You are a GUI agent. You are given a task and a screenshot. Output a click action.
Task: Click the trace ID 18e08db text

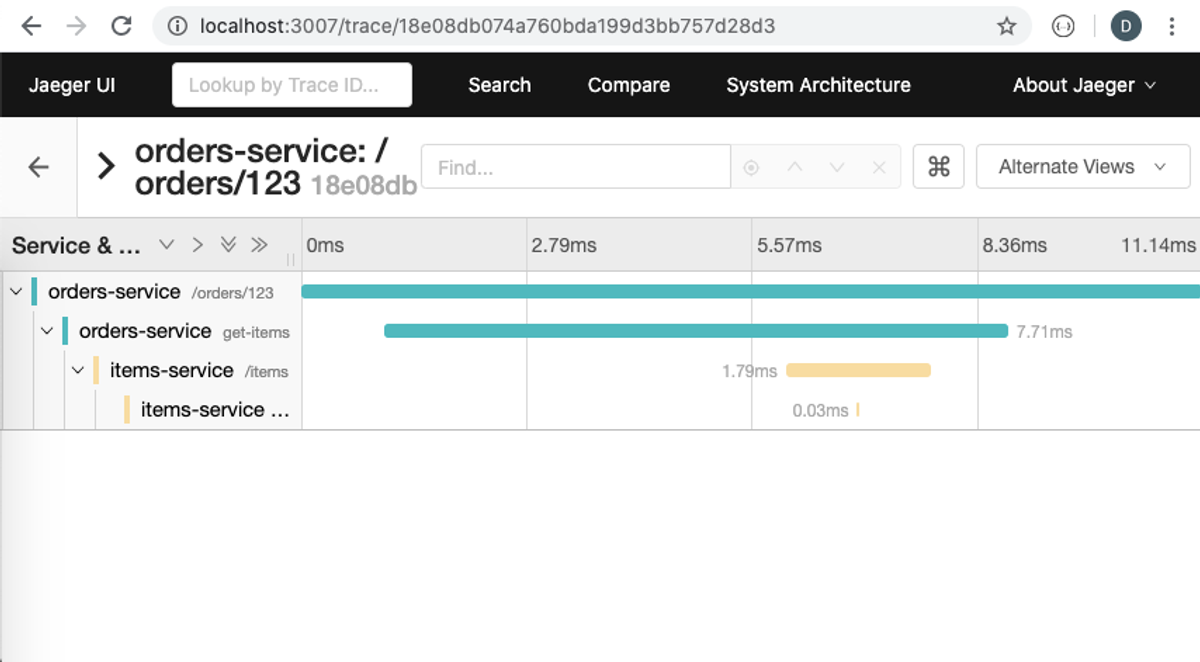[363, 185]
